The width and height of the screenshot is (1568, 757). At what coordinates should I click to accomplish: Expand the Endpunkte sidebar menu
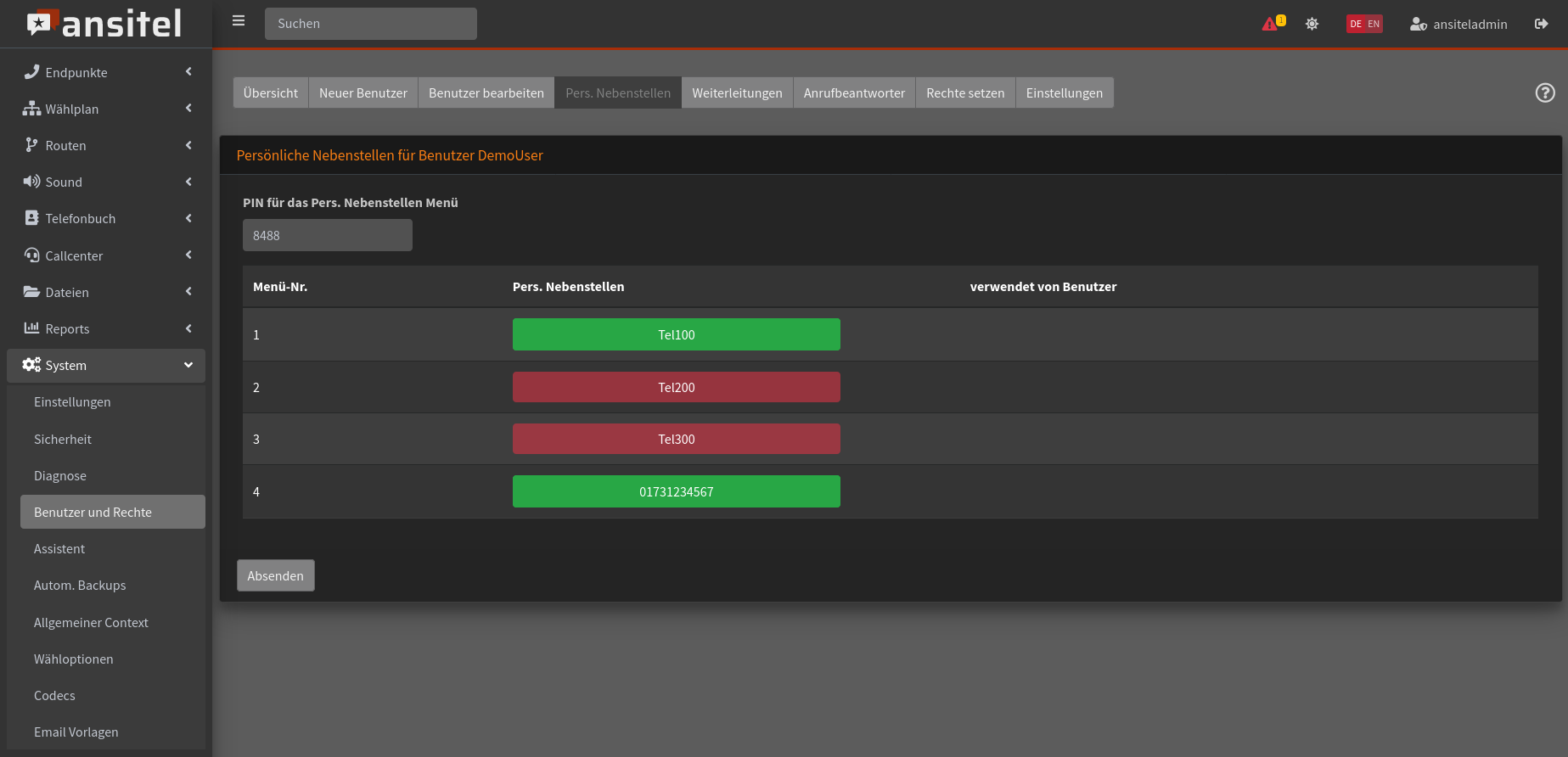pos(106,72)
